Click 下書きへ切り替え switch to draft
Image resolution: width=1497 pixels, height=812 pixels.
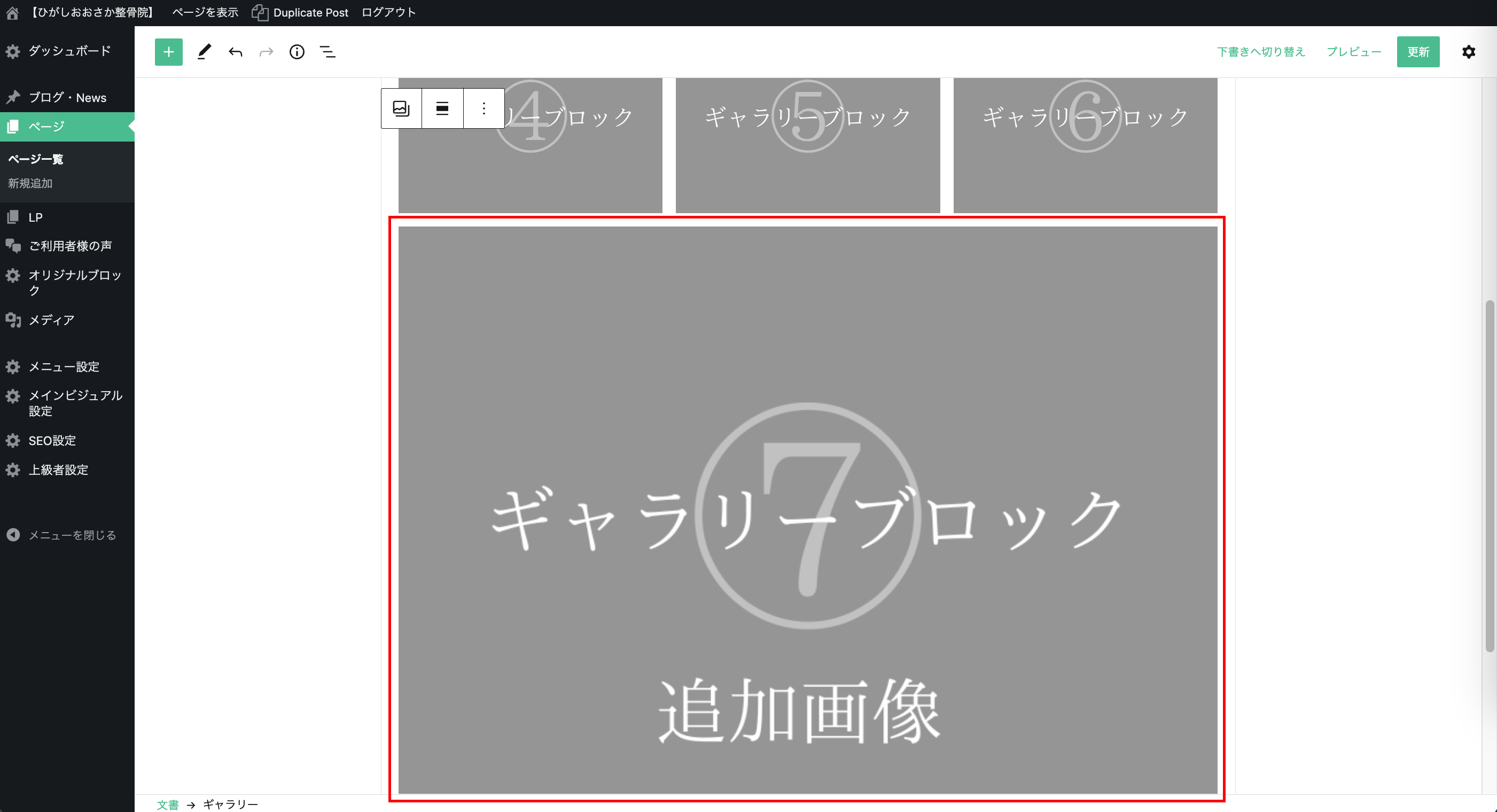(x=1261, y=52)
